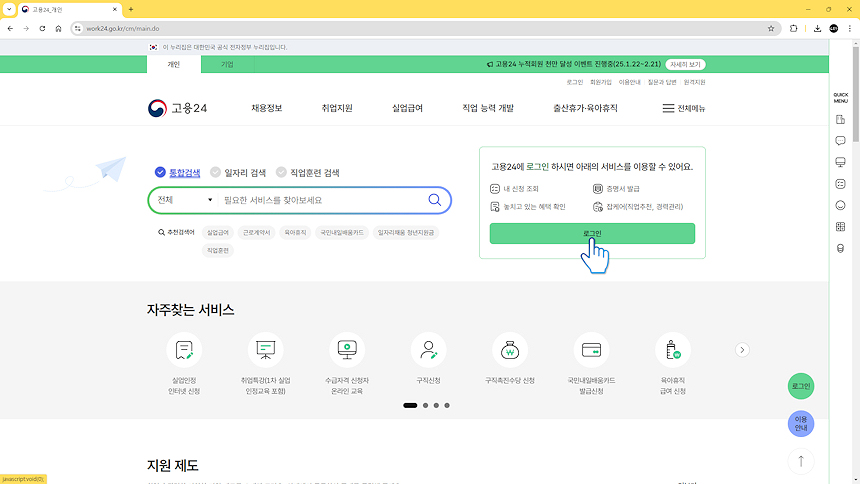The image size is (860, 484).
Task: Click the floating 이용안내 button
Action: 801,424
